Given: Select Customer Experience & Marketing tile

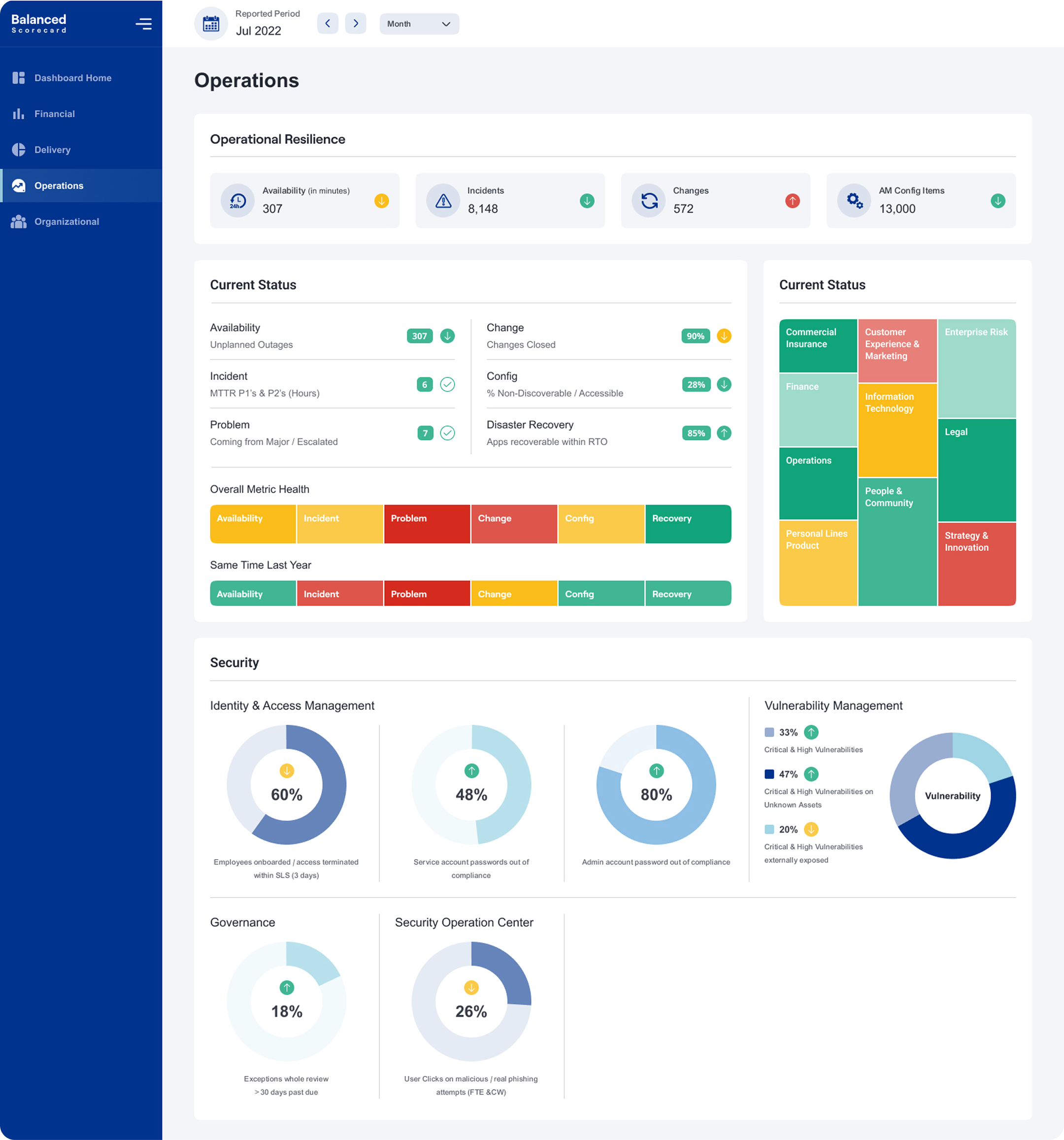Looking at the screenshot, I should coord(897,351).
